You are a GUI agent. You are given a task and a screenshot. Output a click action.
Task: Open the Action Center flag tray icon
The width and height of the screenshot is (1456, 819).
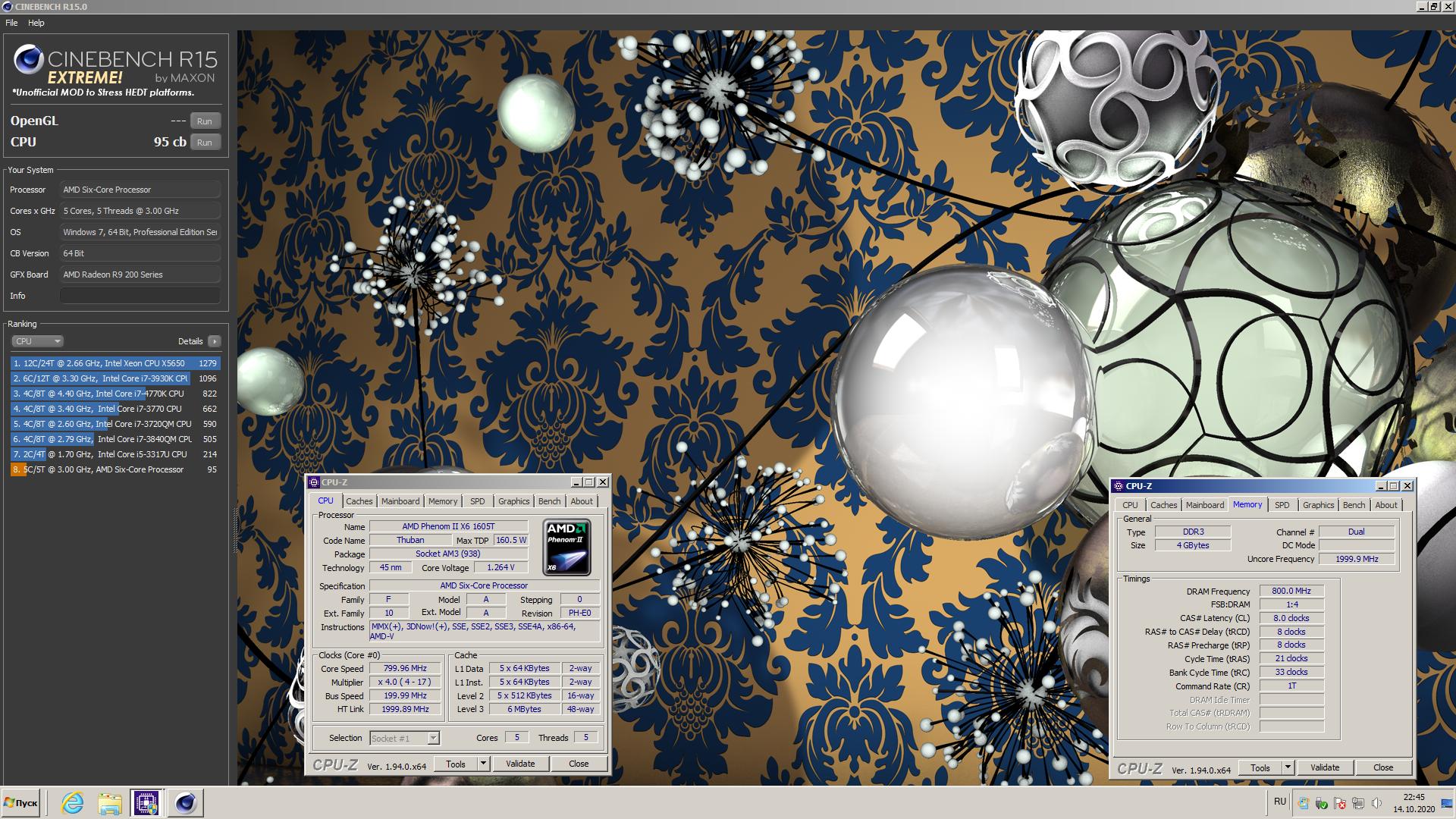tap(1340, 803)
